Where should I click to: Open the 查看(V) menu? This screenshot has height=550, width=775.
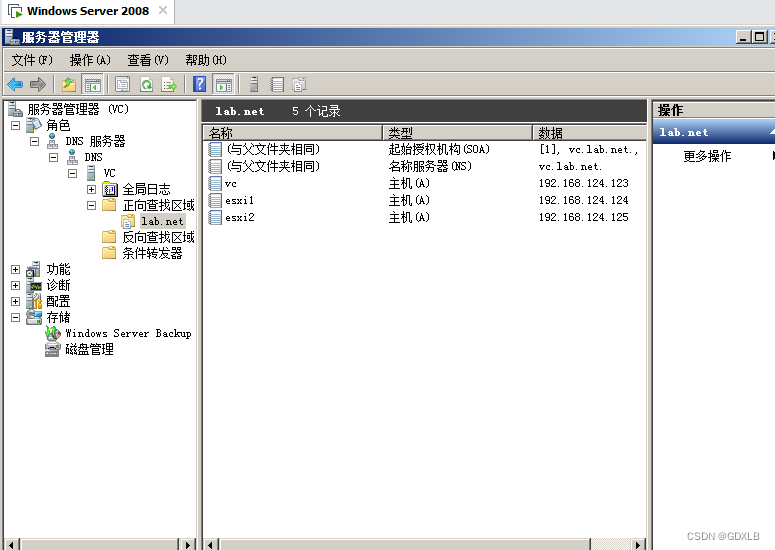tap(148, 60)
